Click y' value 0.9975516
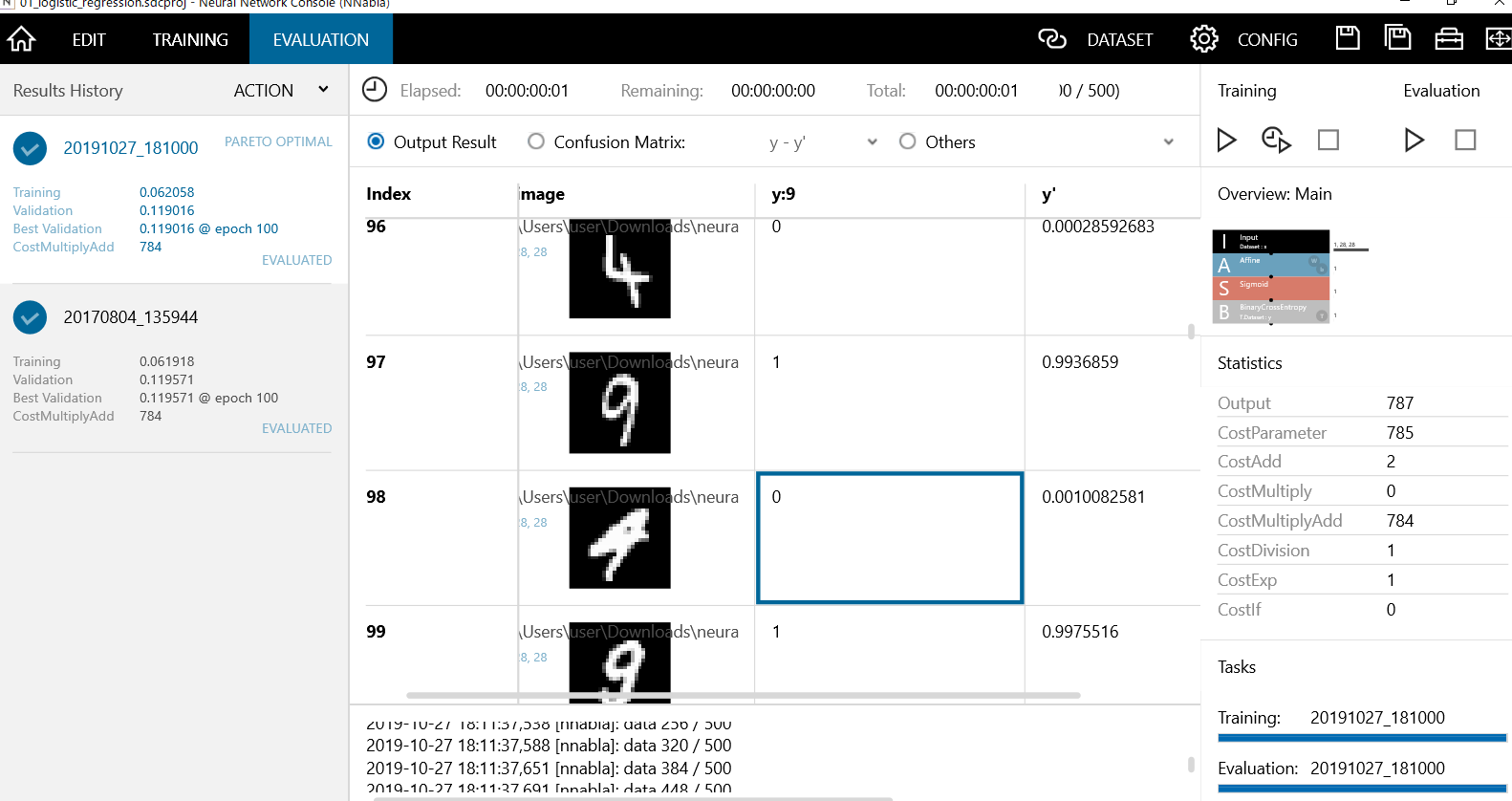 pyautogui.click(x=1080, y=632)
